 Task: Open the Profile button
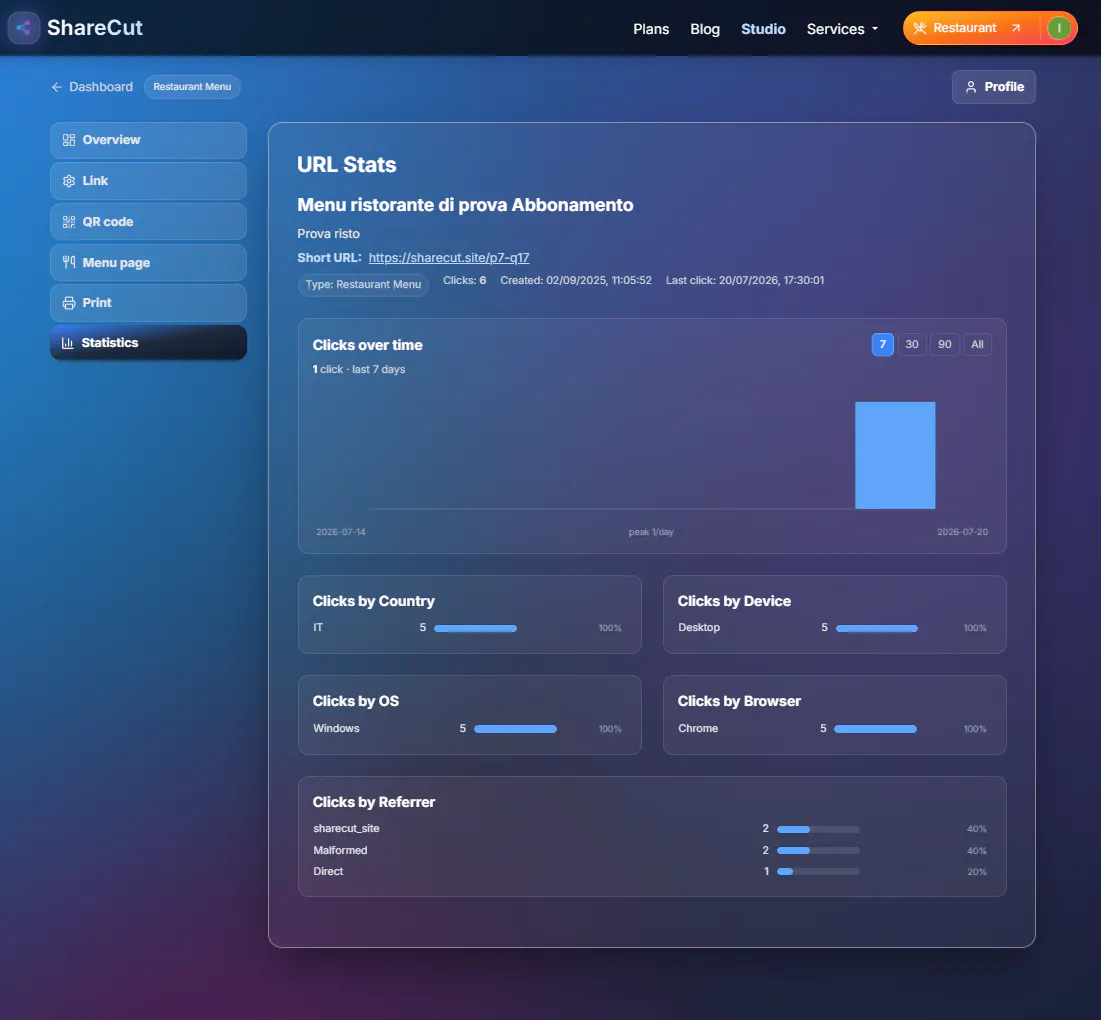point(994,87)
